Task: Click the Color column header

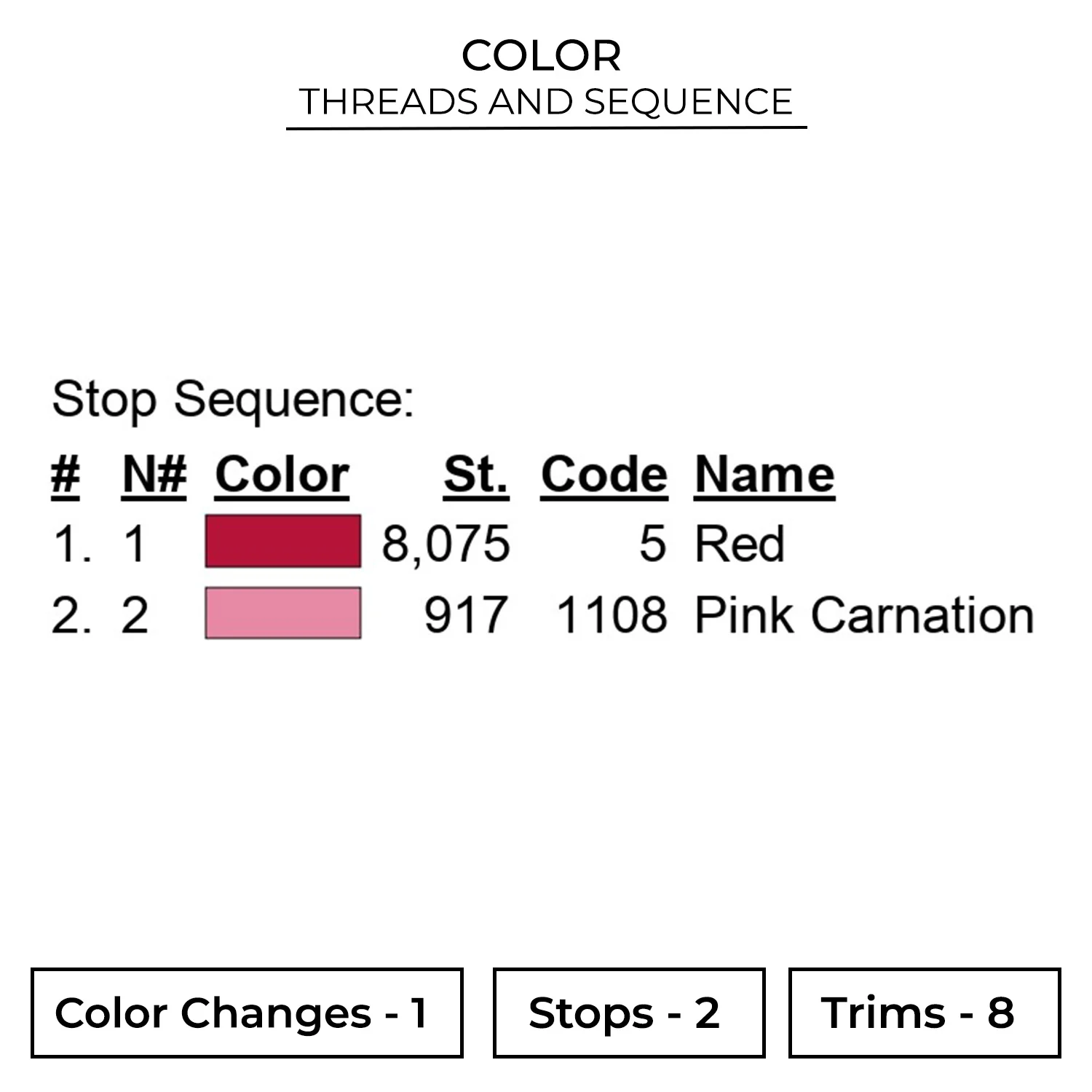Action: [x=282, y=475]
